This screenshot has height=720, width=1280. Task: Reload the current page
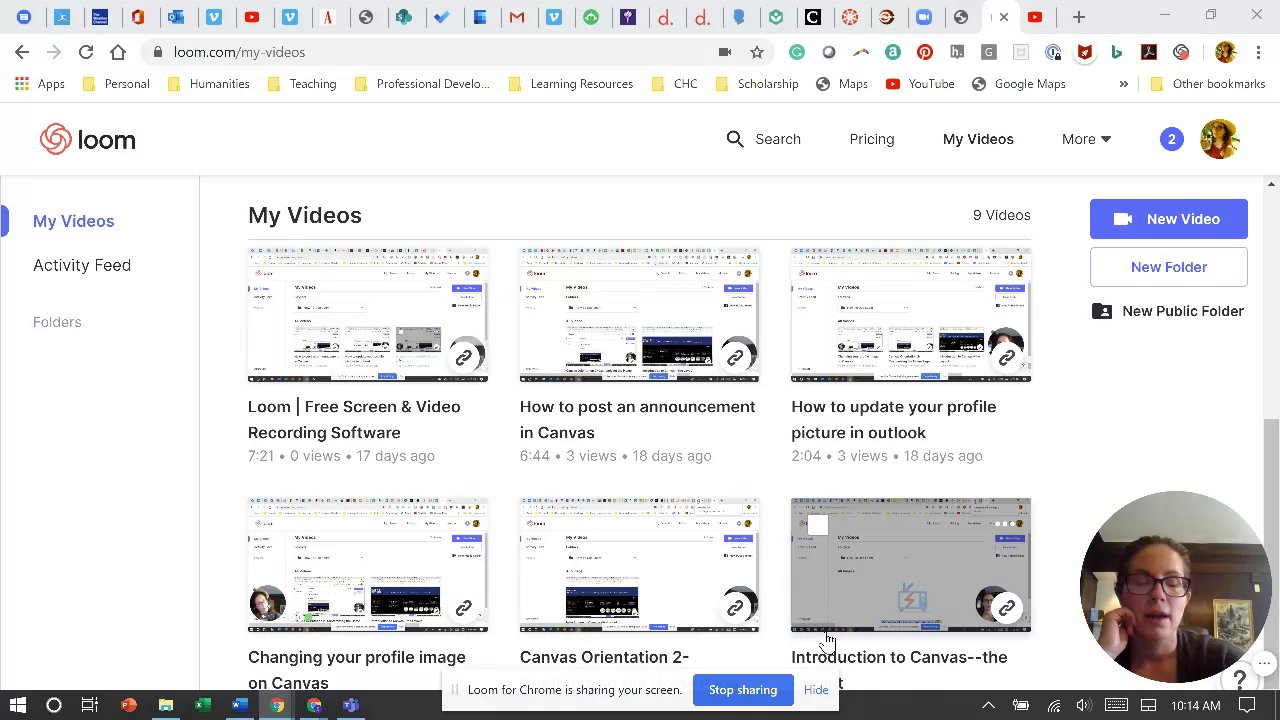[86, 52]
